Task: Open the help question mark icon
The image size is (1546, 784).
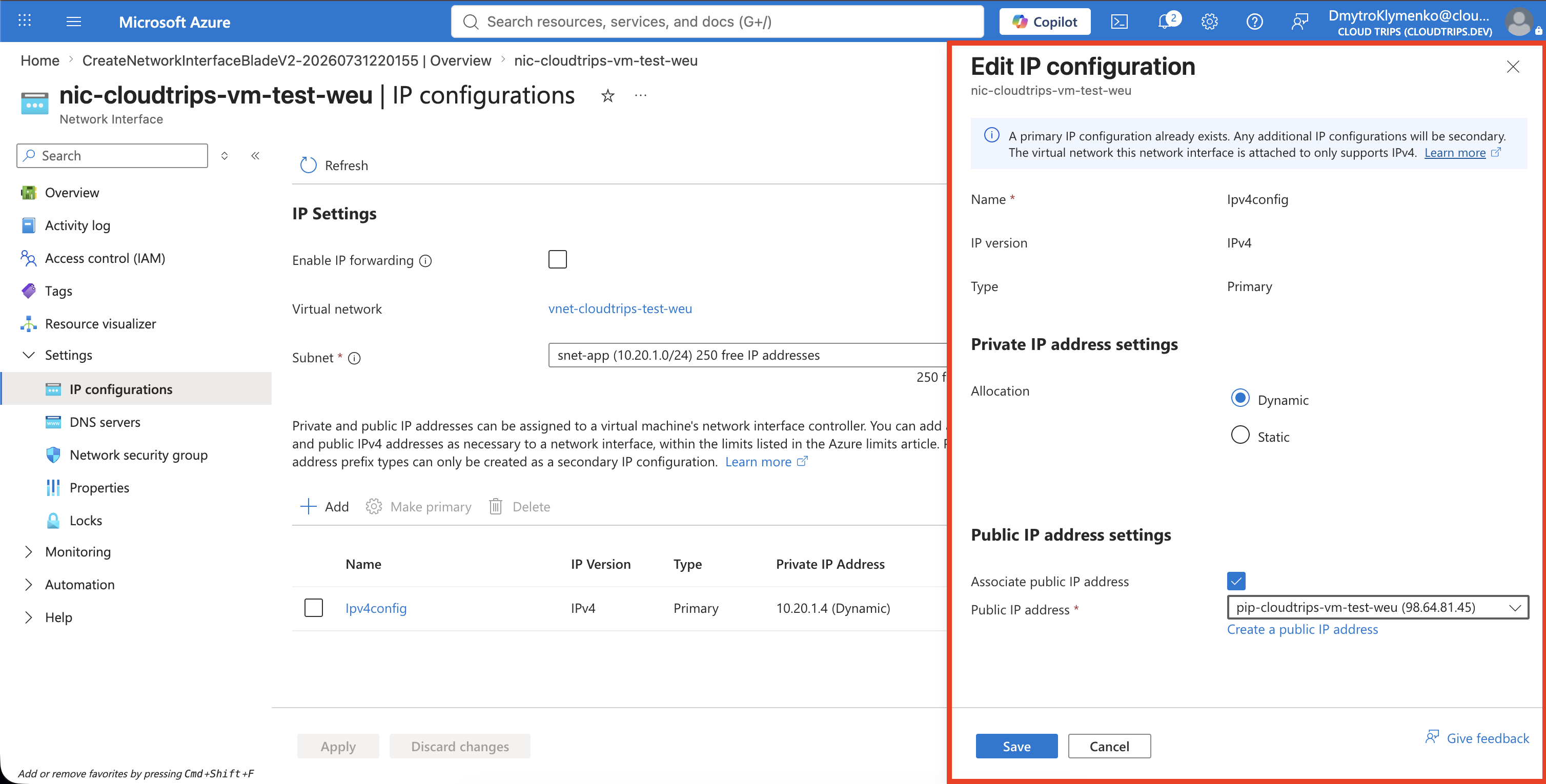Action: click(x=1254, y=22)
